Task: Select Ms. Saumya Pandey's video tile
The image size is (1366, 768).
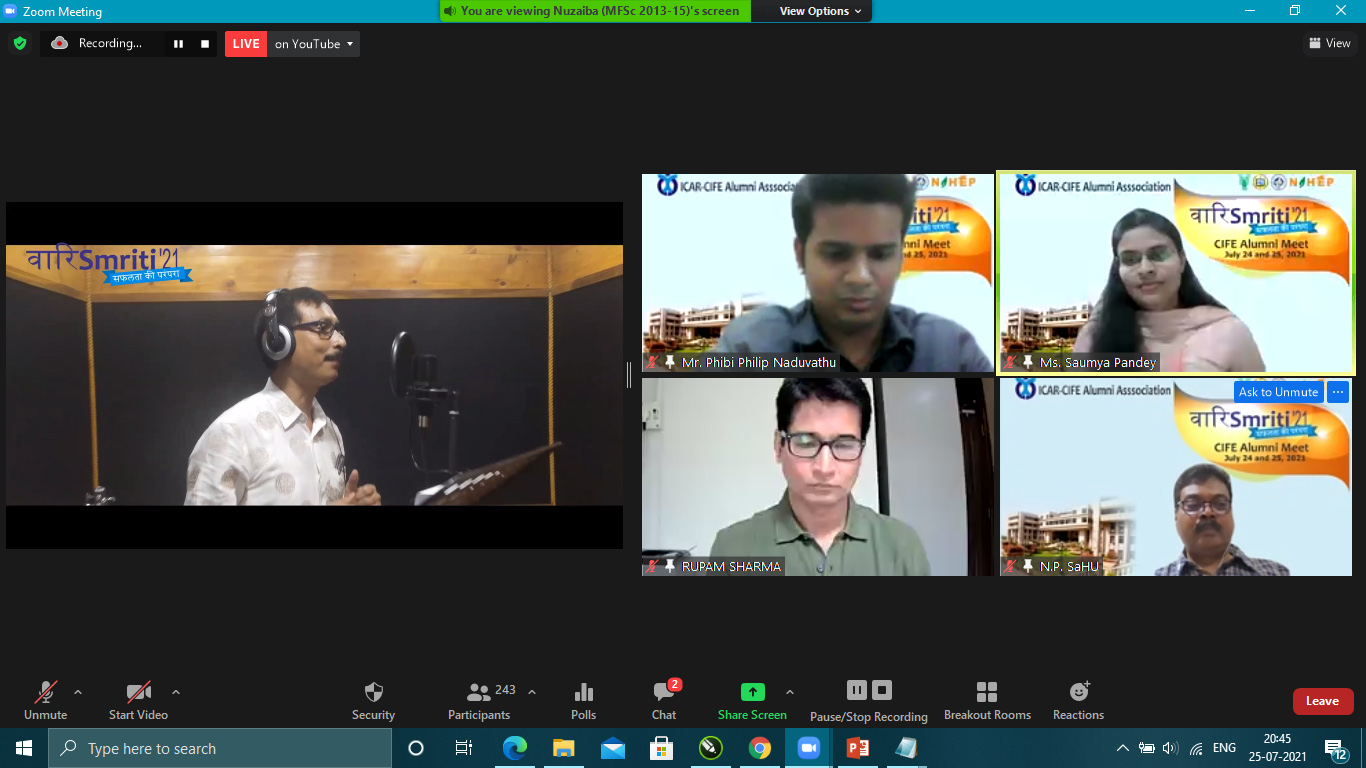Action: (1176, 273)
